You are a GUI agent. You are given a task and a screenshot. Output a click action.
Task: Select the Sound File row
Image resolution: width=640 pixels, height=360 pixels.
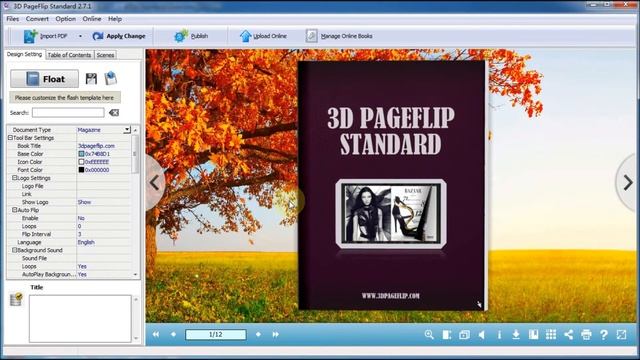(x=70, y=258)
